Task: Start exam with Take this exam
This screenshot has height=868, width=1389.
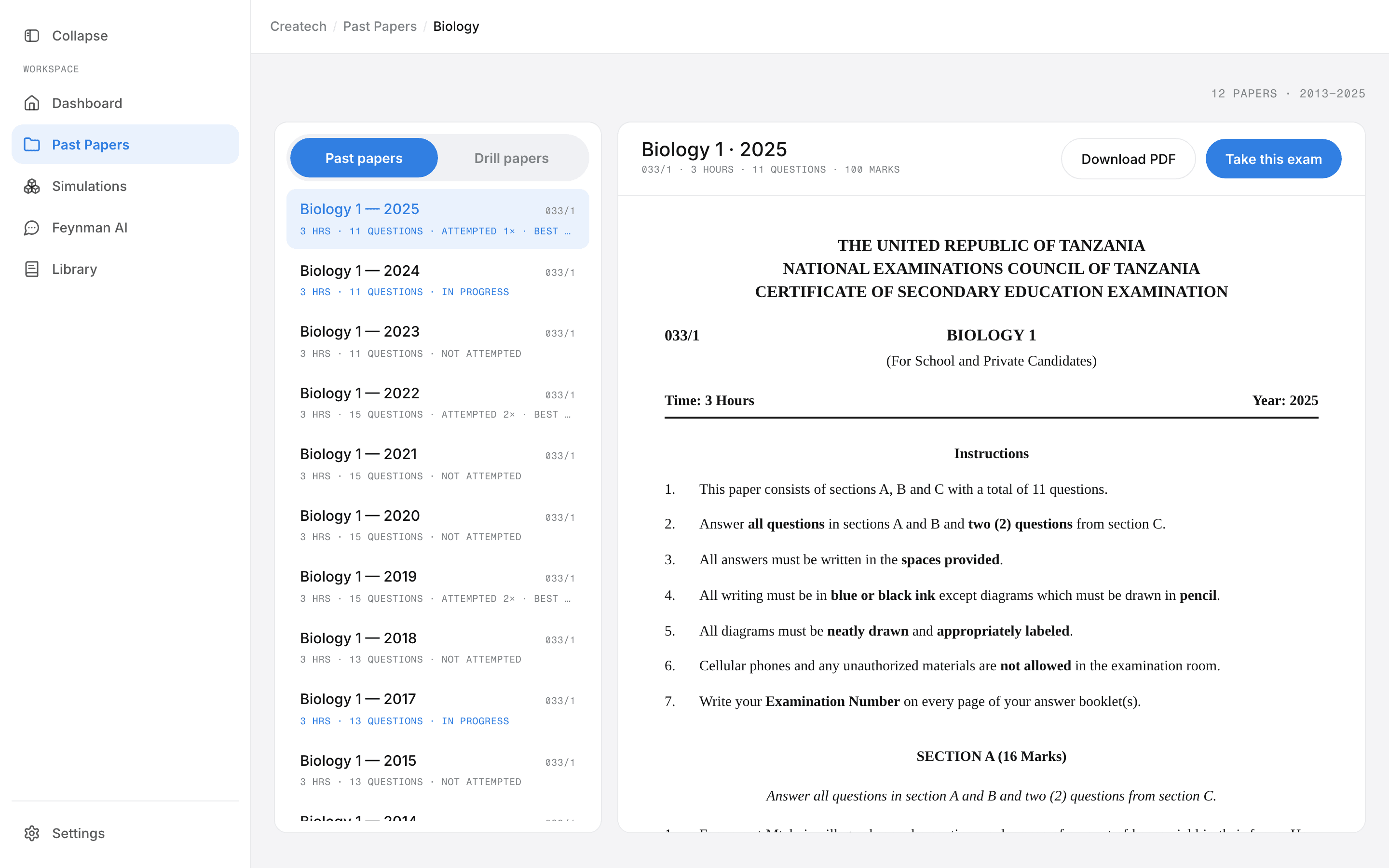Action: coord(1273,159)
